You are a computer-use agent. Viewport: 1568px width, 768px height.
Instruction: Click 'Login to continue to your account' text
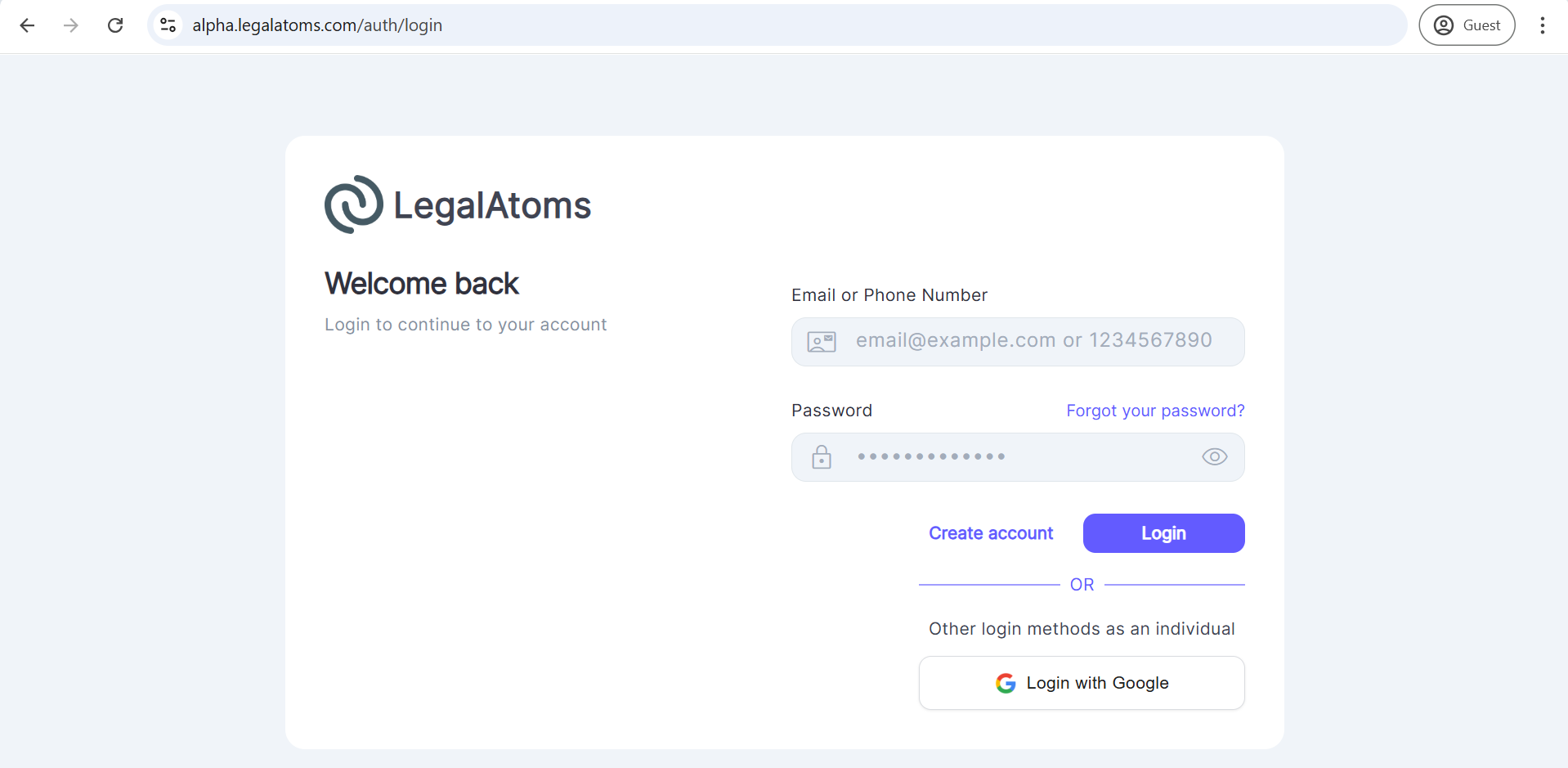pos(466,325)
